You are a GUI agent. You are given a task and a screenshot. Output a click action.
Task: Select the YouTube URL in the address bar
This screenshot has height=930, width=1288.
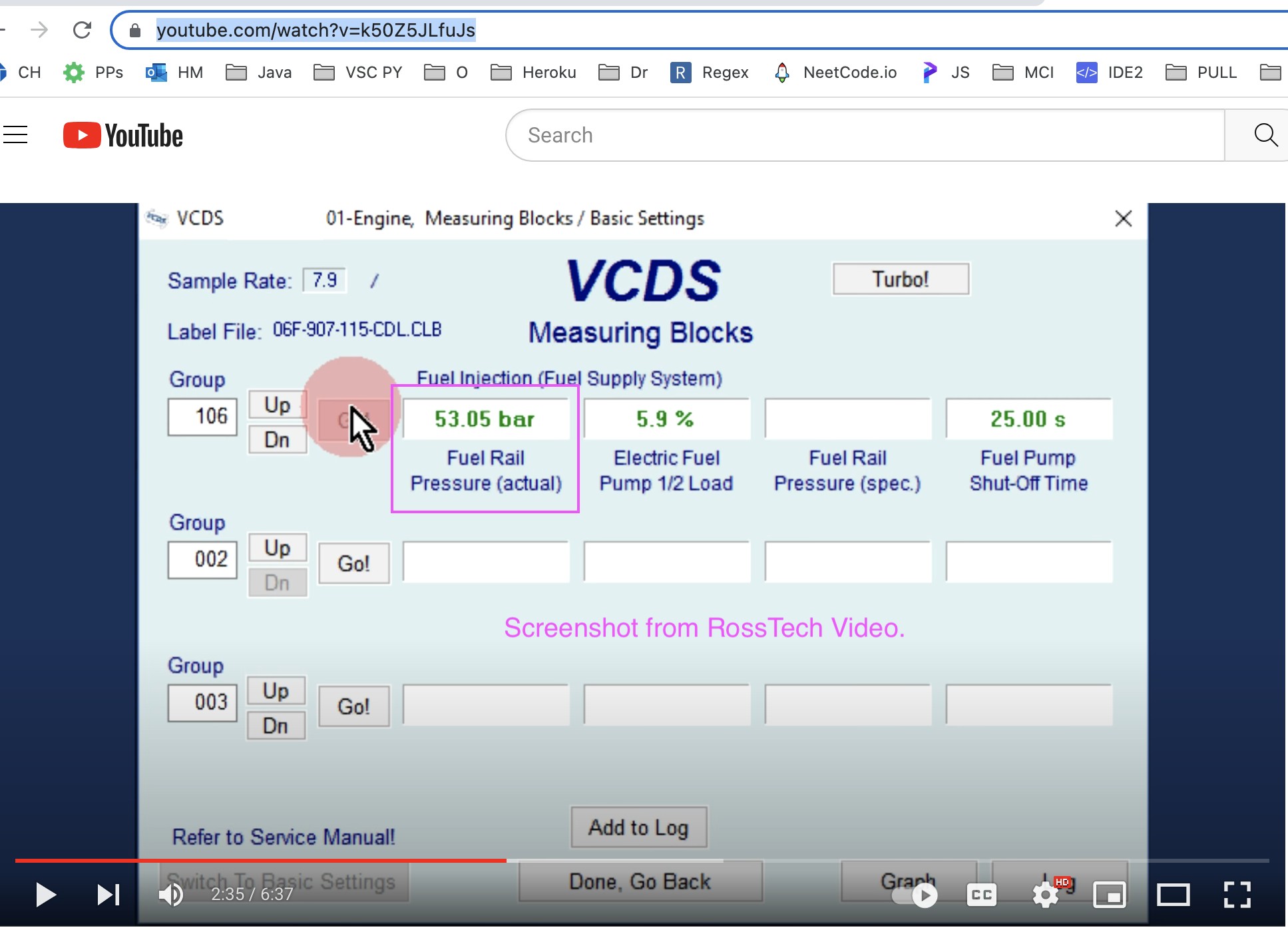click(x=316, y=30)
